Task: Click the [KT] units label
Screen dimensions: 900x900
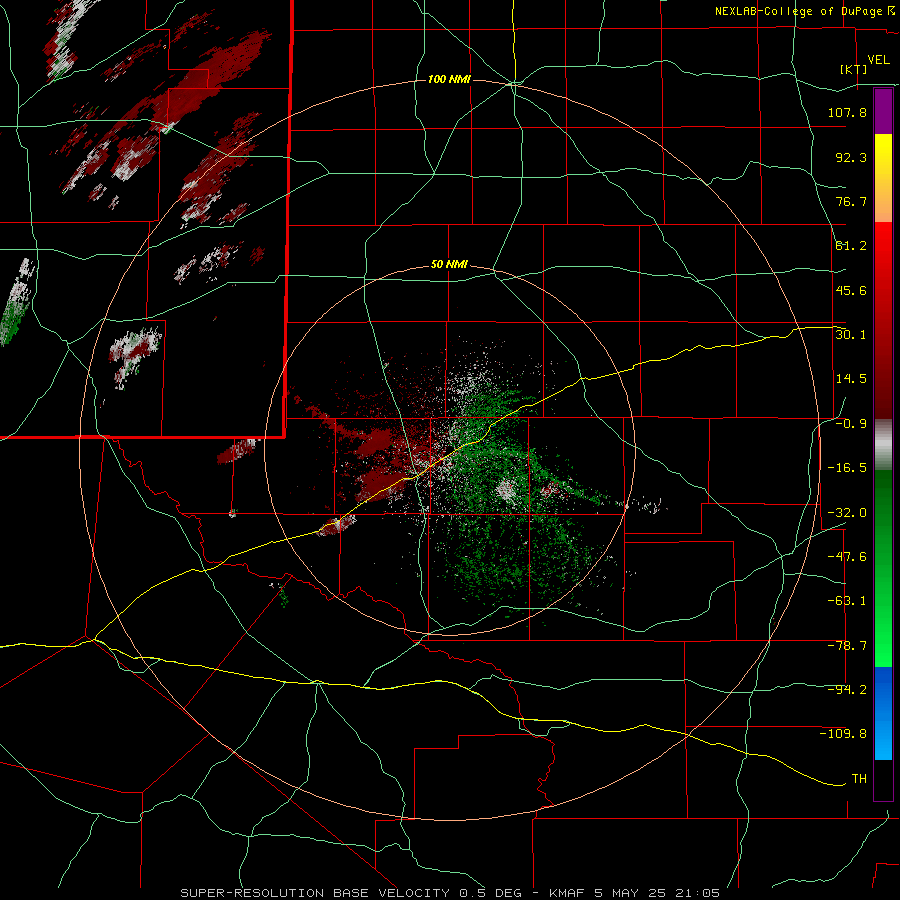Action: click(x=854, y=69)
